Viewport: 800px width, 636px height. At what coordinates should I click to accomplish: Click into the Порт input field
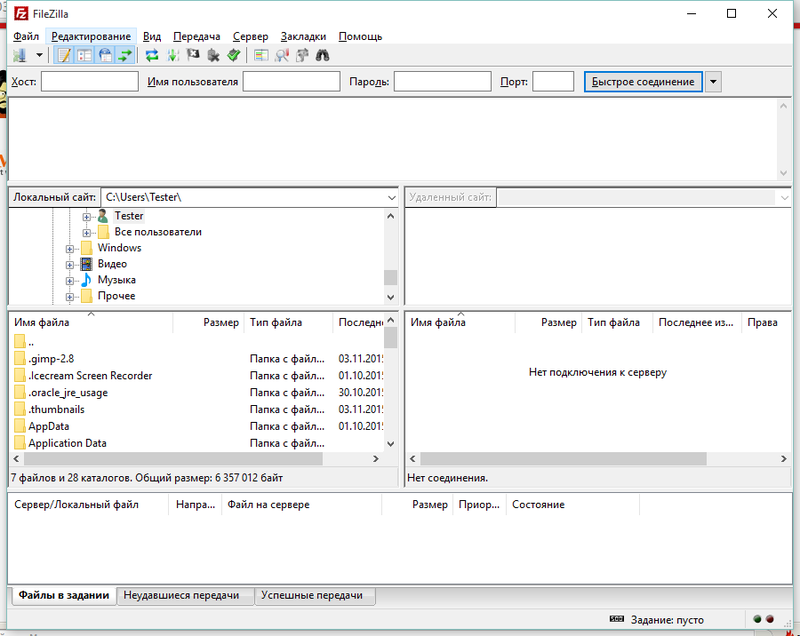coord(553,82)
